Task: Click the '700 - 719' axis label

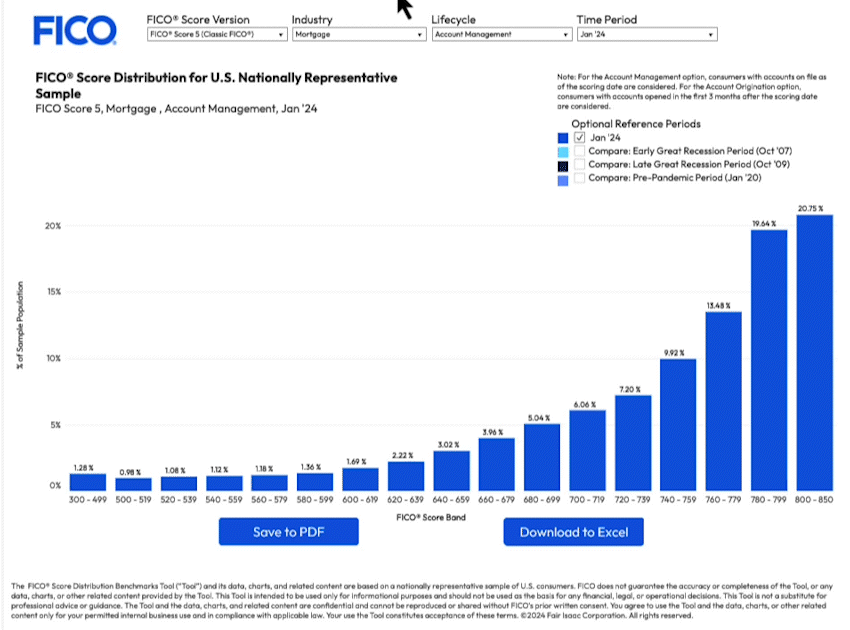Action: pos(587,499)
